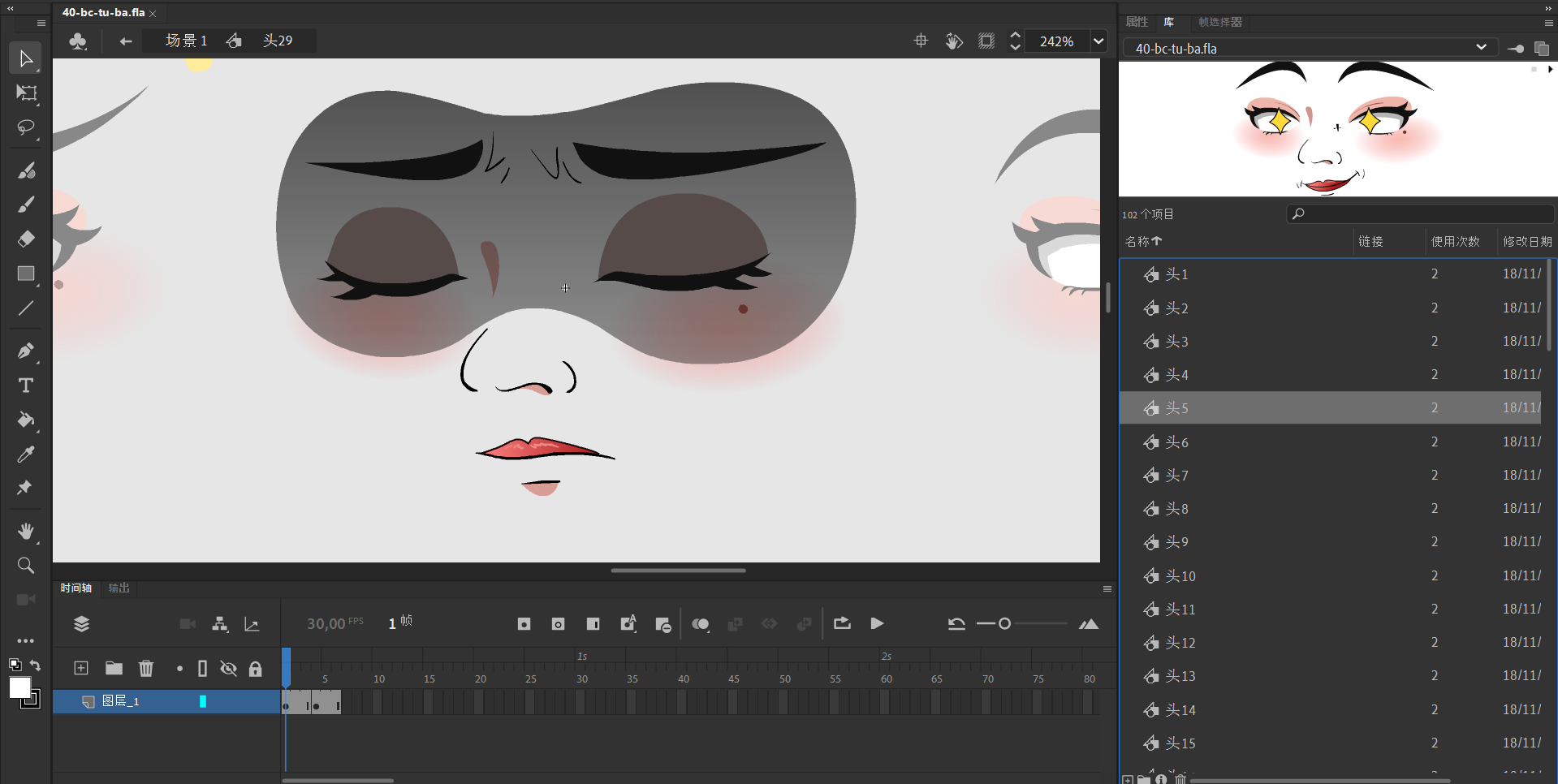
Task: Switch to the 输出 tab
Action: (119, 588)
